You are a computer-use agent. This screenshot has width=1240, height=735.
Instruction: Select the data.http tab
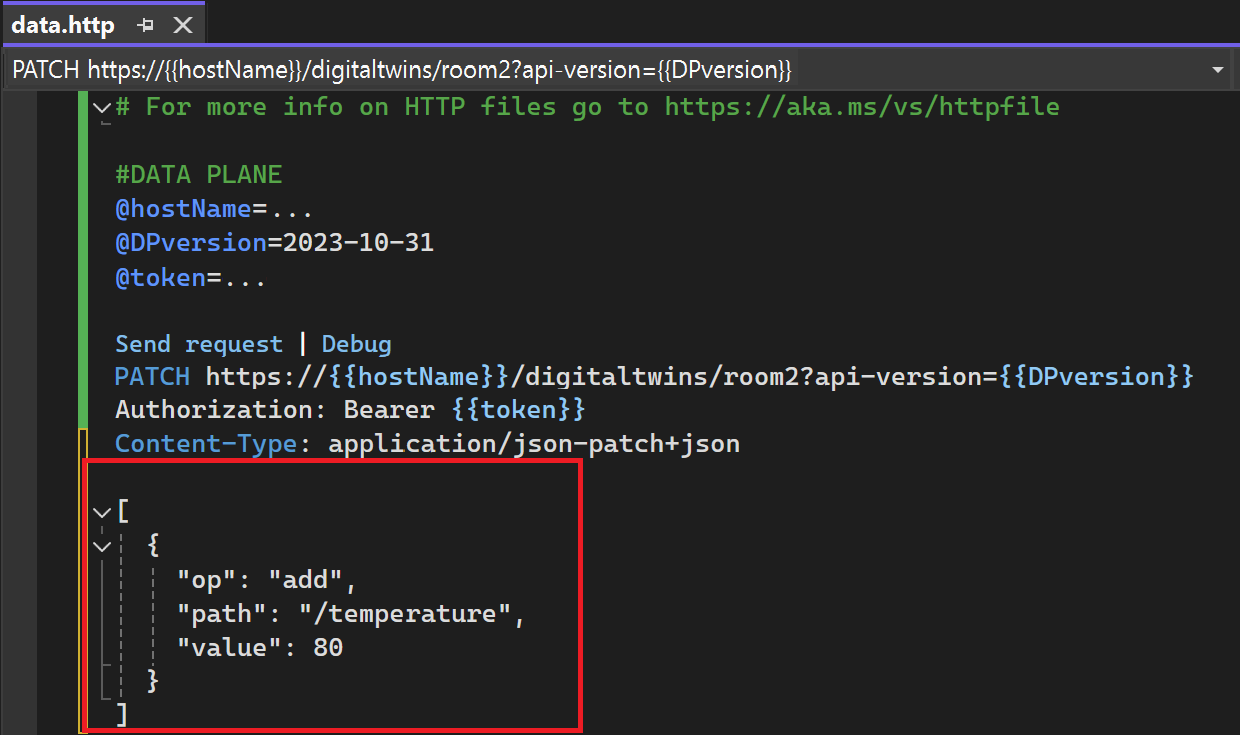(x=63, y=24)
